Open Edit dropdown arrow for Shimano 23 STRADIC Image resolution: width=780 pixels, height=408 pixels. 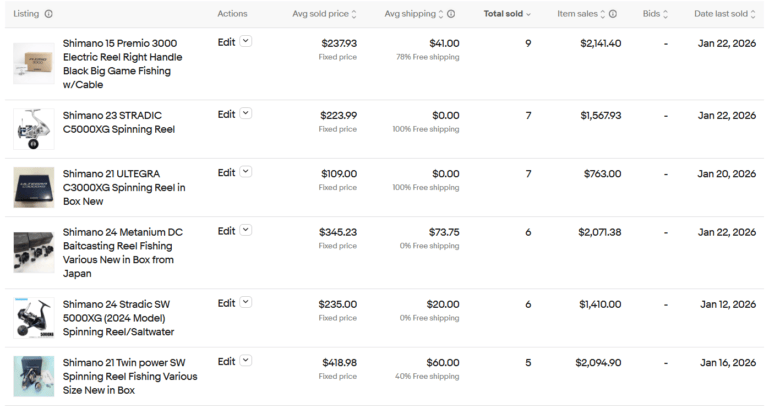(x=246, y=114)
